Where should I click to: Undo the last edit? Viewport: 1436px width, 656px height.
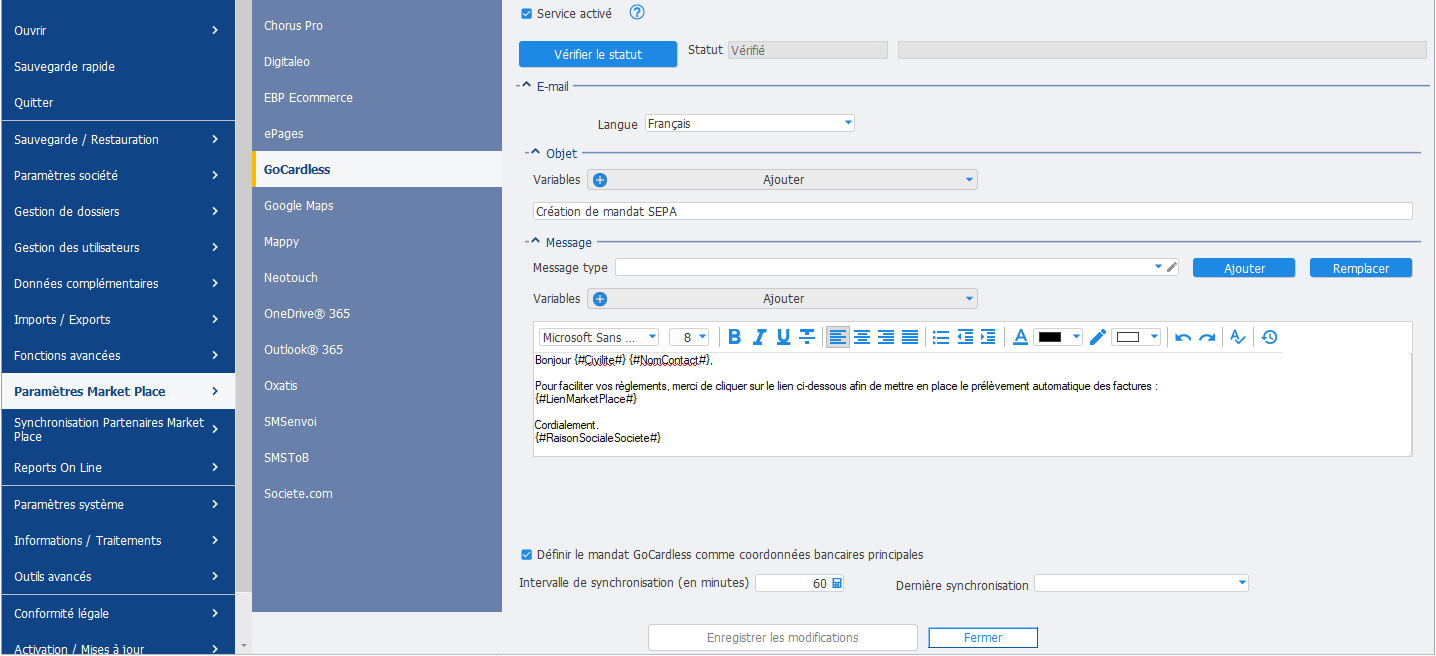click(x=1183, y=337)
